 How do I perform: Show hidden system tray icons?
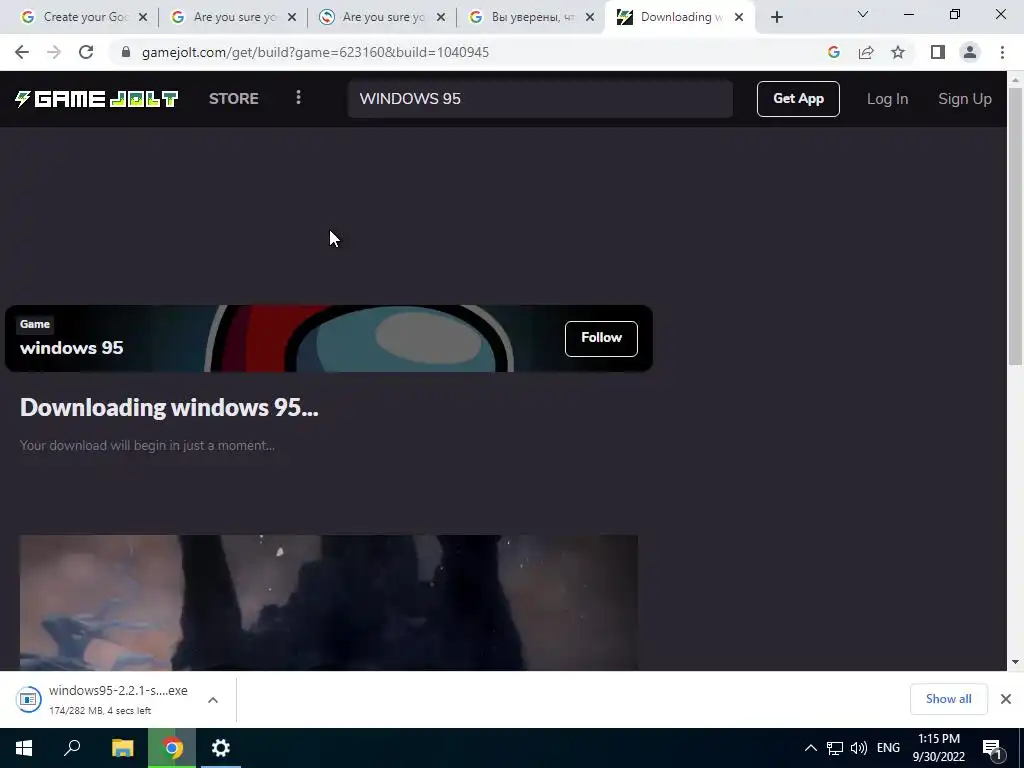[x=810, y=748]
